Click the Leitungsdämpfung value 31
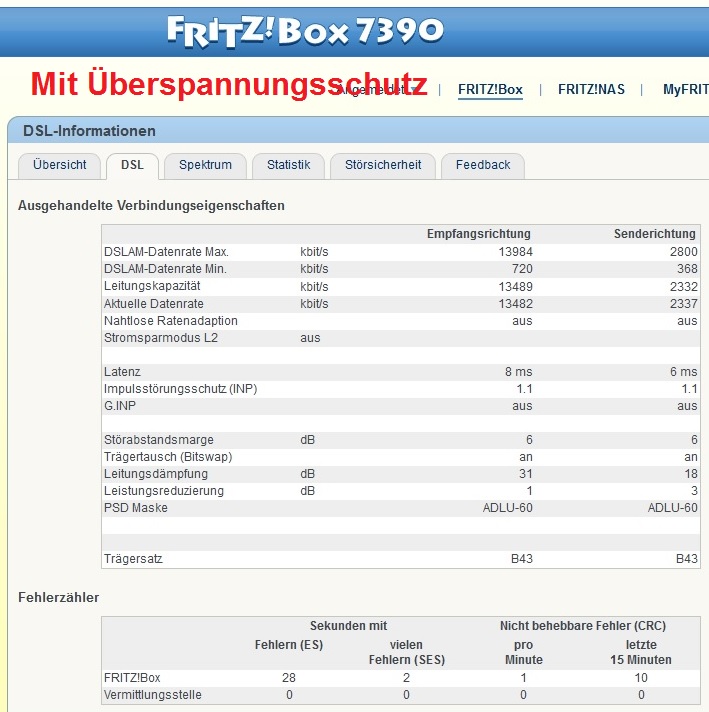The width and height of the screenshot is (709, 712). coord(526,474)
